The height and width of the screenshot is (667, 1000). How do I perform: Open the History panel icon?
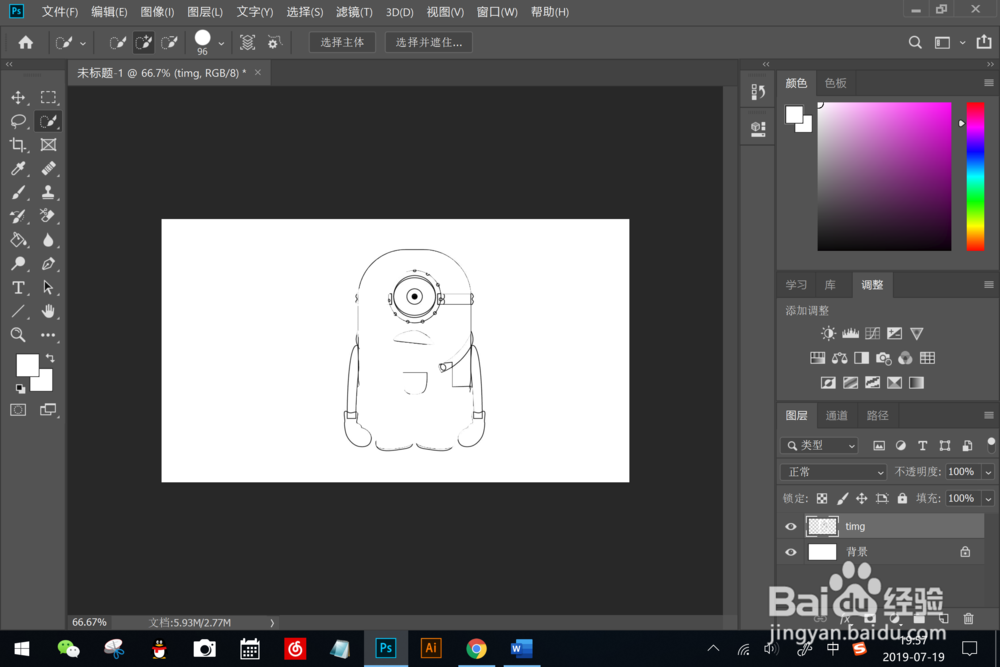click(758, 92)
